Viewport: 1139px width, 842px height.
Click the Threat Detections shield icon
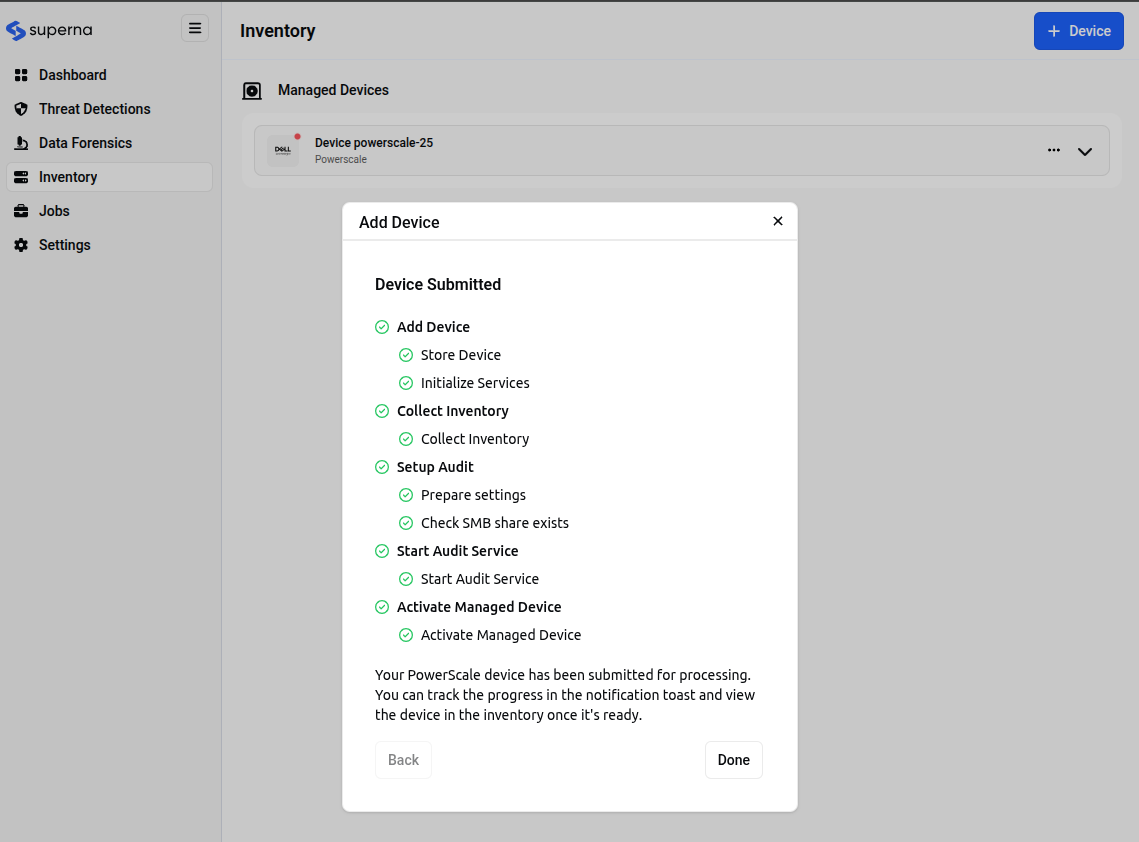21,109
